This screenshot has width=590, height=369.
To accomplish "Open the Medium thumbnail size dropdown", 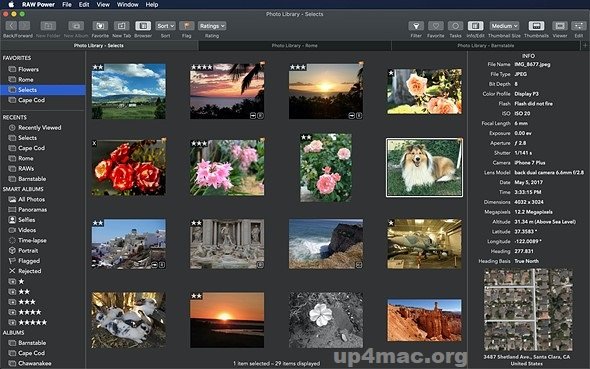I will [504, 26].
